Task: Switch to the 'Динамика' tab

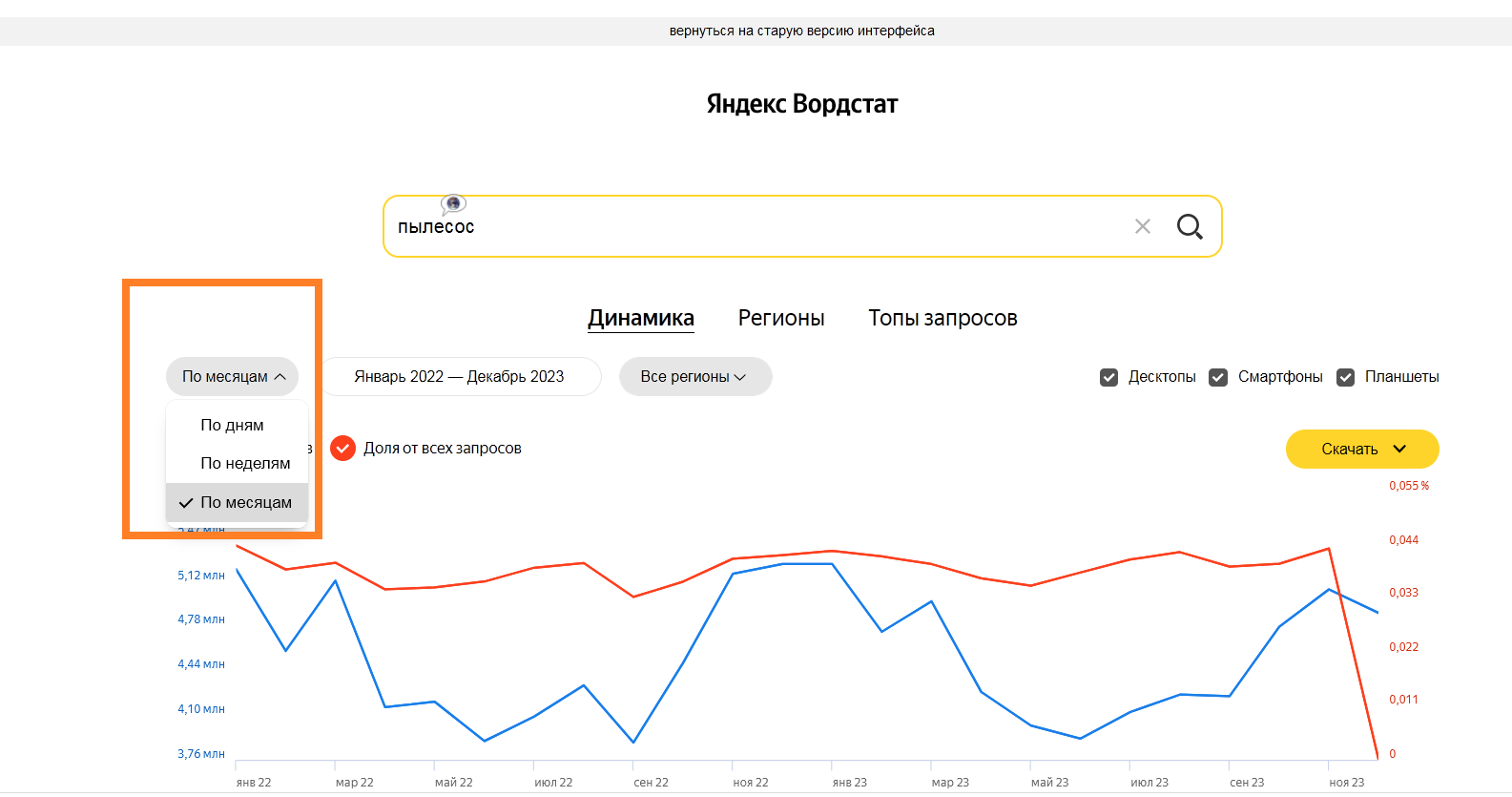Action: [x=641, y=318]
